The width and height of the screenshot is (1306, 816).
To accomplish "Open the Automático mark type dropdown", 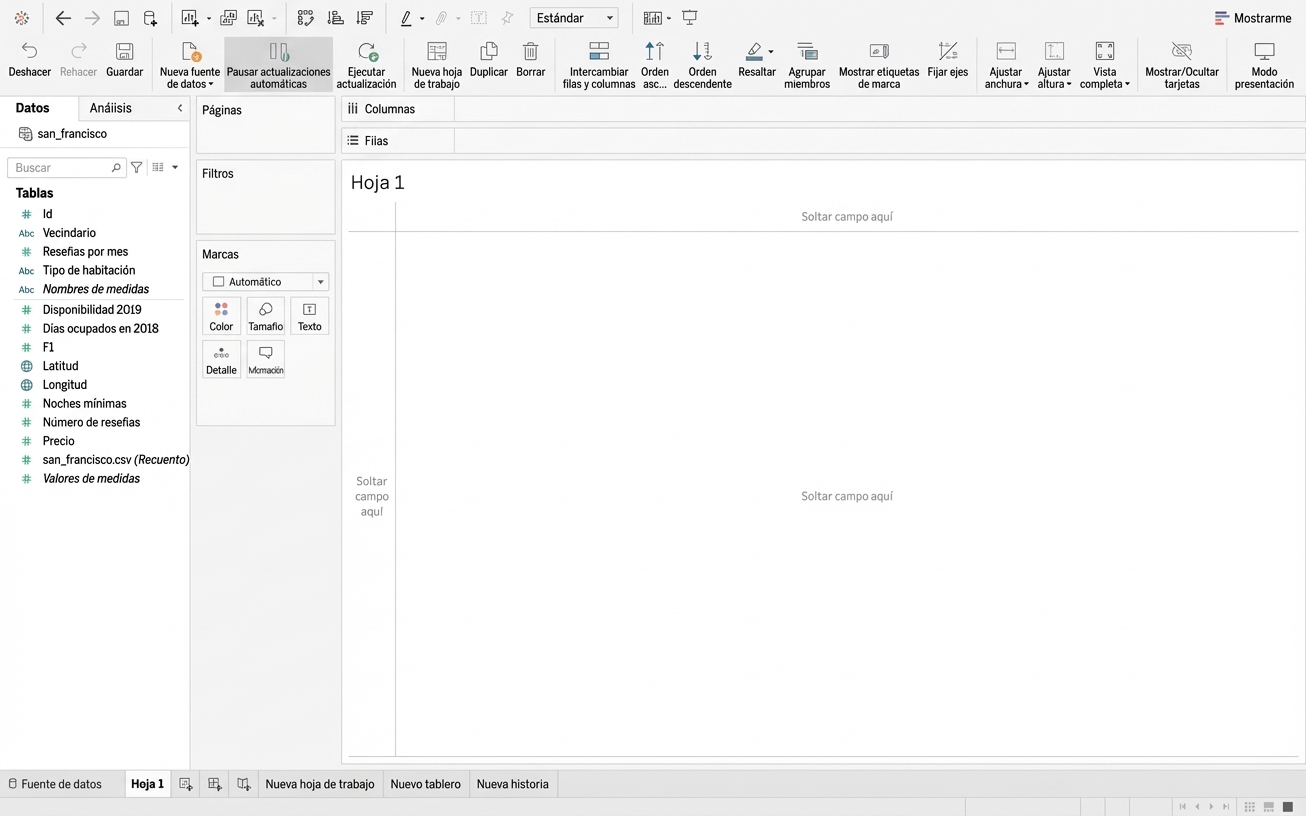I will (265, 282).
